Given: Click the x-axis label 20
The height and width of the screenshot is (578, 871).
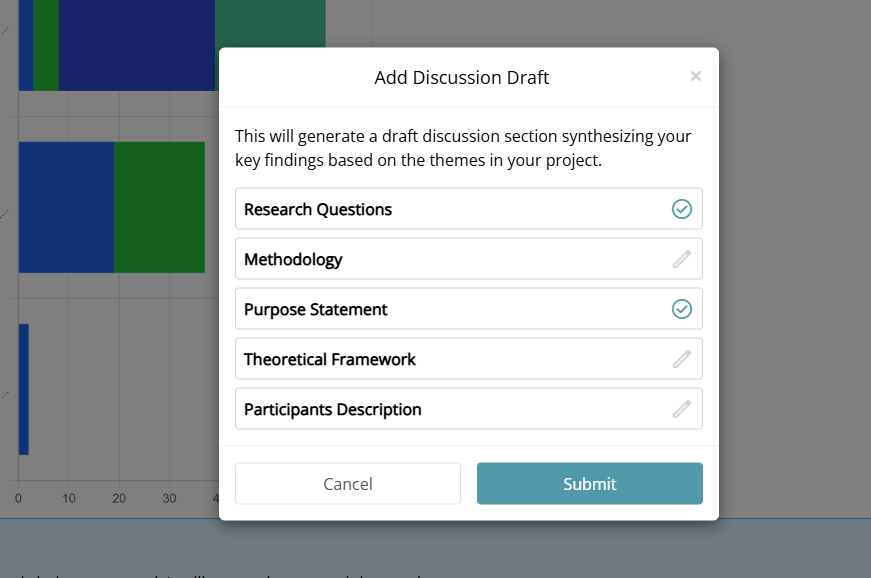Looking at the screenshot, I should 119,498.
